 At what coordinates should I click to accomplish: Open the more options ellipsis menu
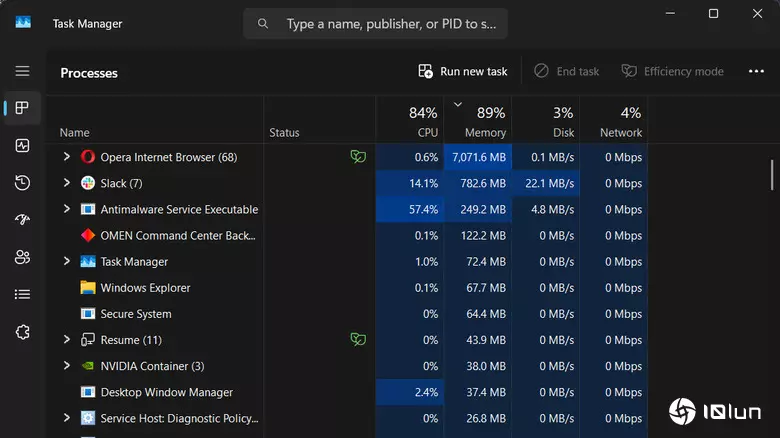click(756, 71)
